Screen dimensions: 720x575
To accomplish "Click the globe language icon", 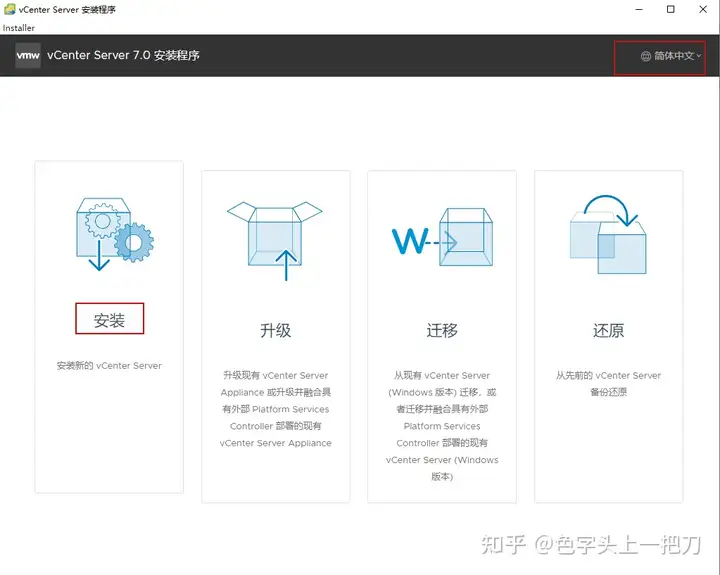I will (646, 56).
